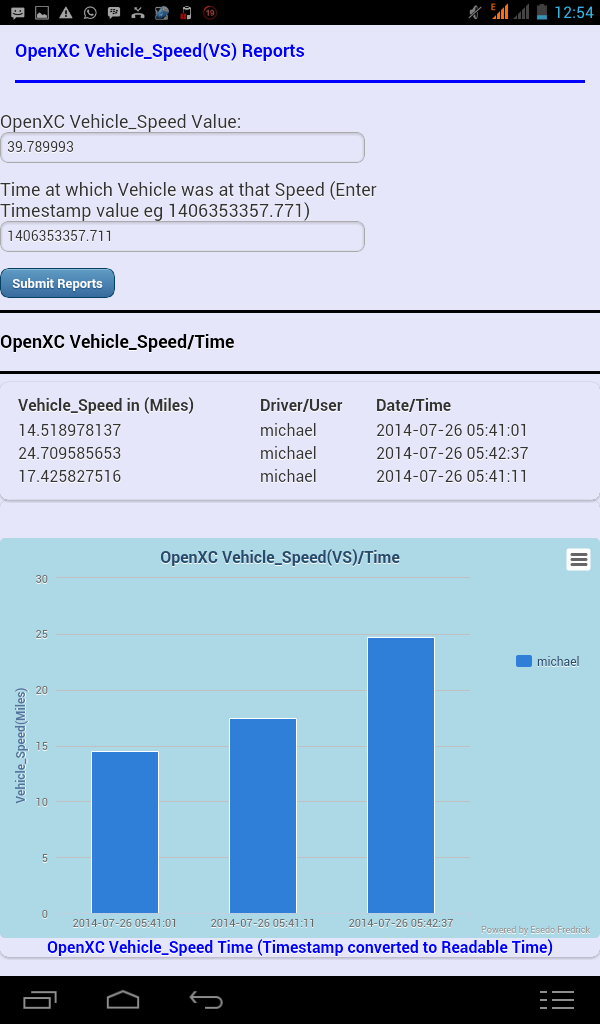
Task: Click the table date 2014-07-26 05:42:37
Action: tap(452, 453)
